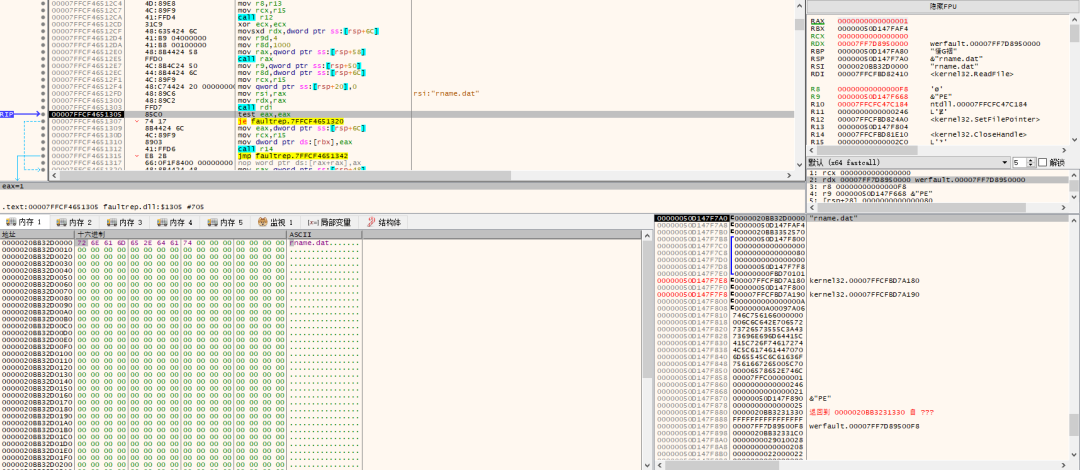This screenshot has width=1080, height=470.
Task: Click the return-to 0000020BB3231330 stack comment
Action: point(871,412)
